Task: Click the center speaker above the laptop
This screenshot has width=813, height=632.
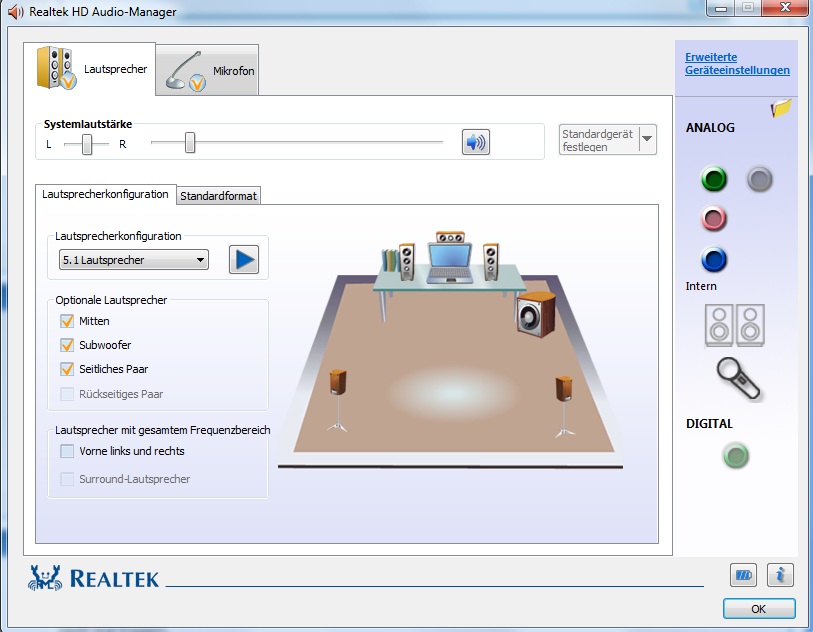Action: pos(450,237)
